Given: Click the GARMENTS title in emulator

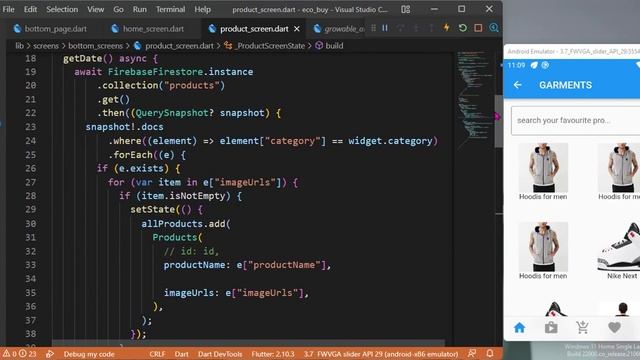Looking at the screenshot, I should (565, 85).
